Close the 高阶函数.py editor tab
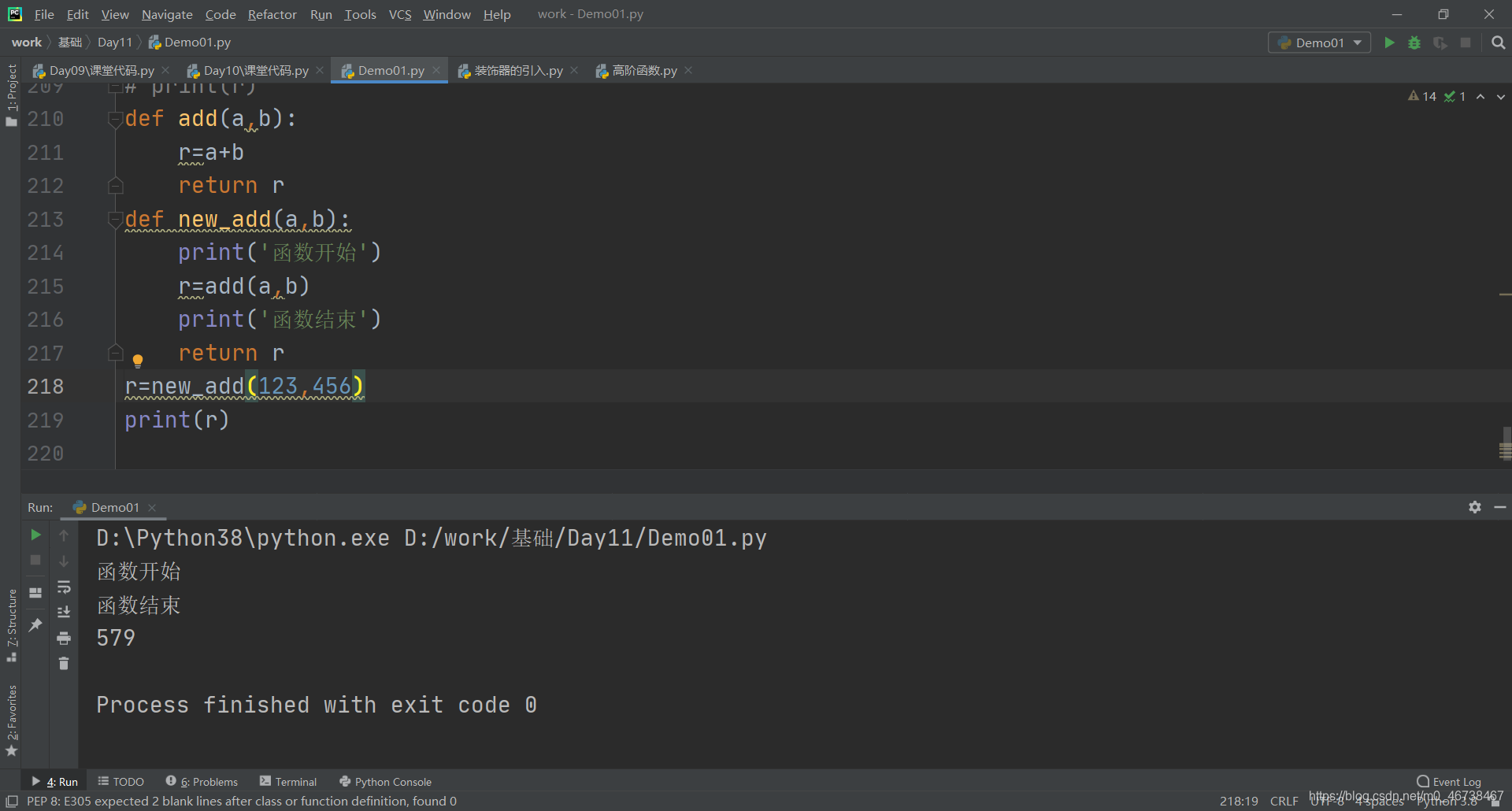1512x811 pixels. click(x=688, y=70)
